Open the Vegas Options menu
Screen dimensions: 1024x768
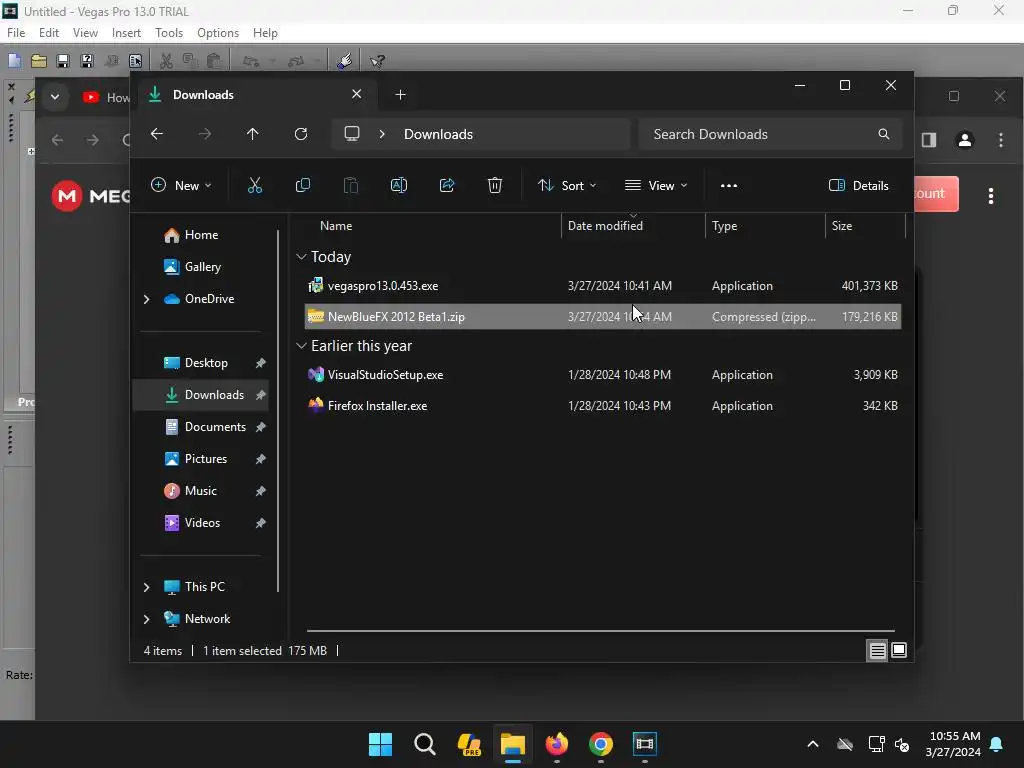(218, 33)
